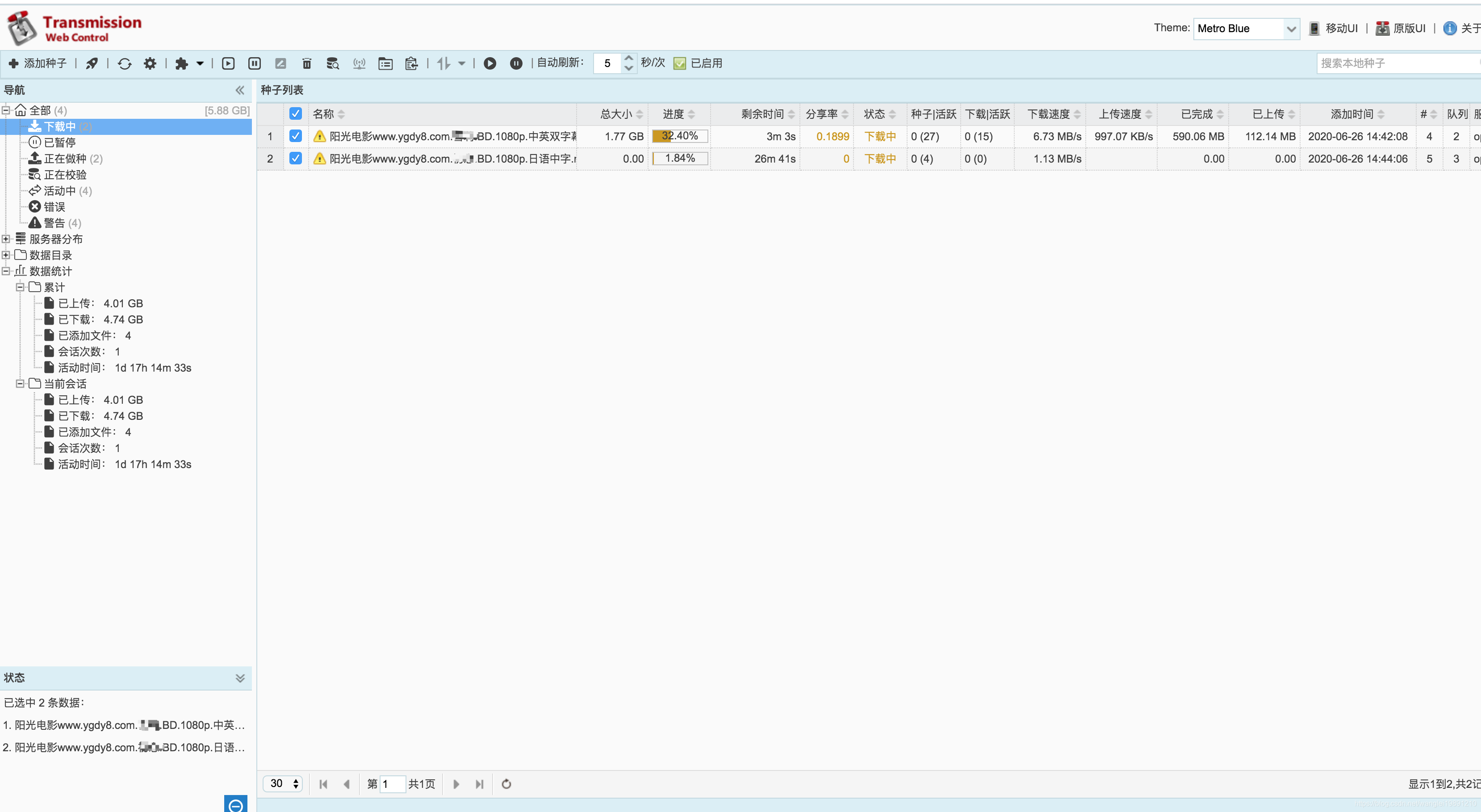1481x812 pixels.
Task: Pause all torrents with round pause icon
Action: 516,63
